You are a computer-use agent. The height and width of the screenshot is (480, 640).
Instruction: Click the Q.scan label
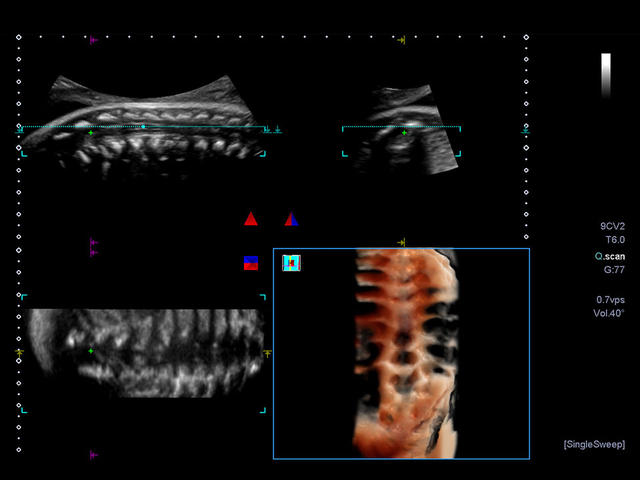(610, 256)
